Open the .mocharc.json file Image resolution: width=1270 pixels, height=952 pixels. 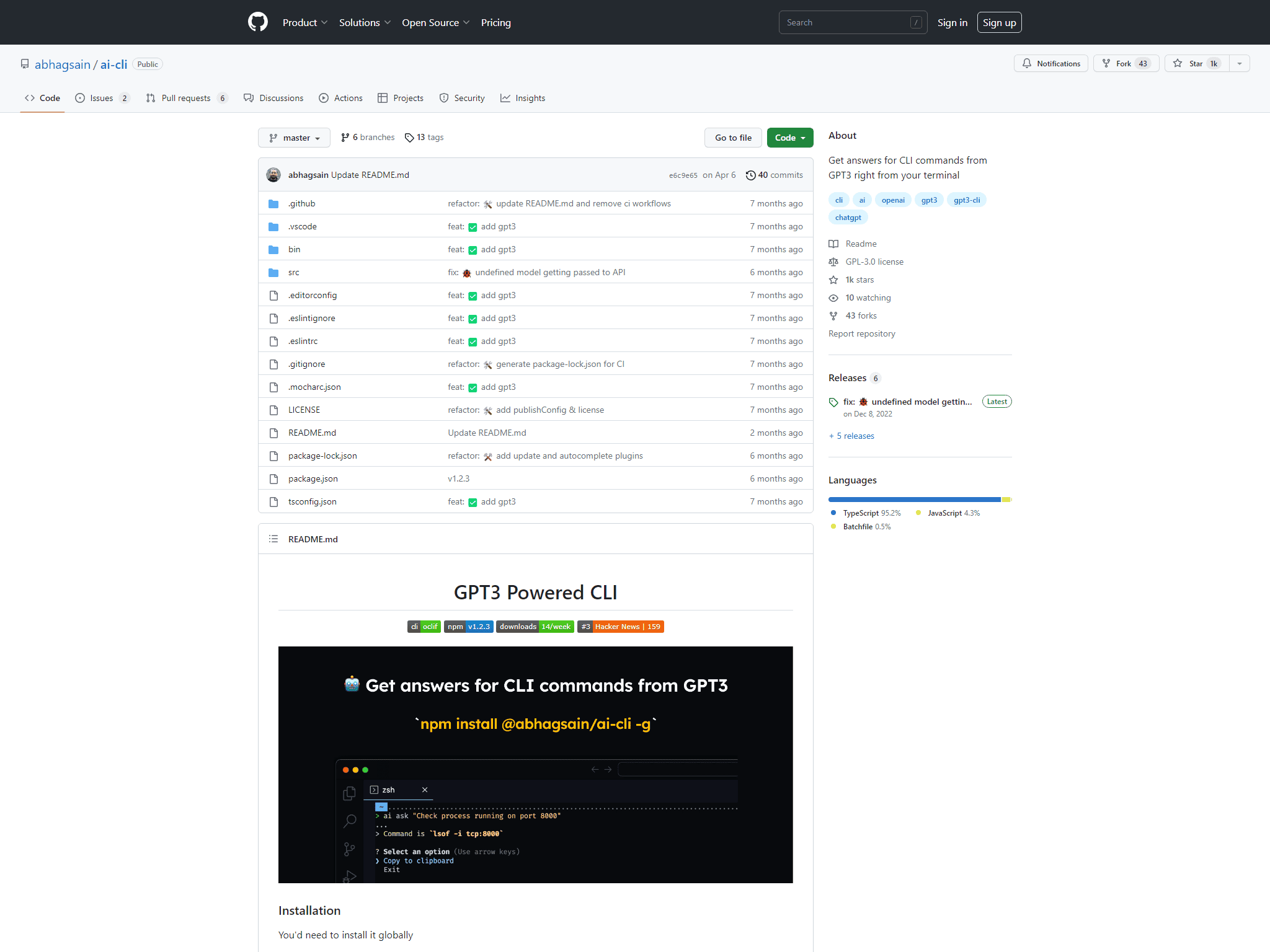point(314,387)
